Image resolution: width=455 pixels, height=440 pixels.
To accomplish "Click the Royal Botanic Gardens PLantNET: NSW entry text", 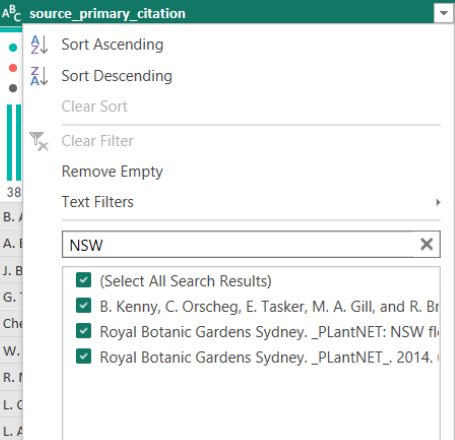I will pos(269,332).
